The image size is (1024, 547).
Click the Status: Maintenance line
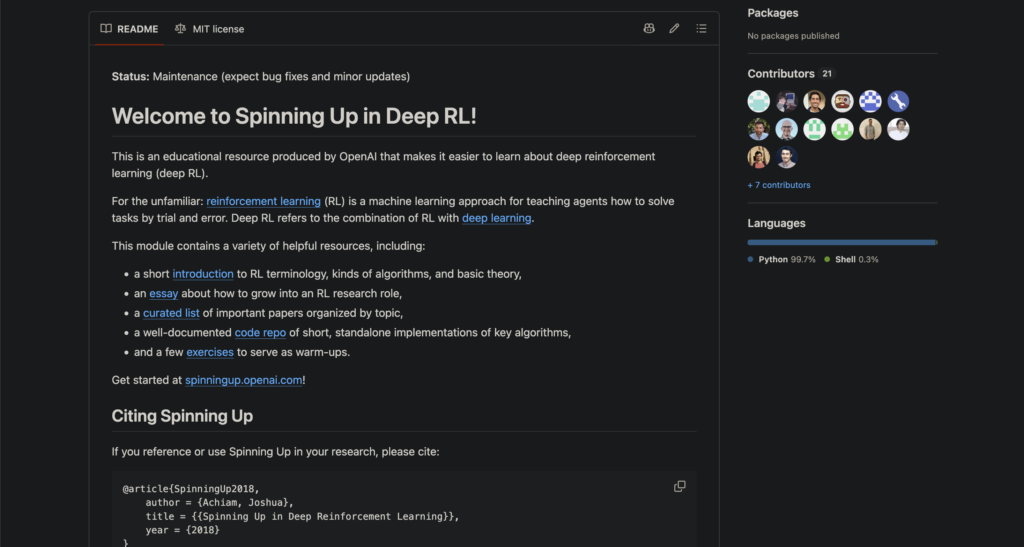tap(261, 76)
